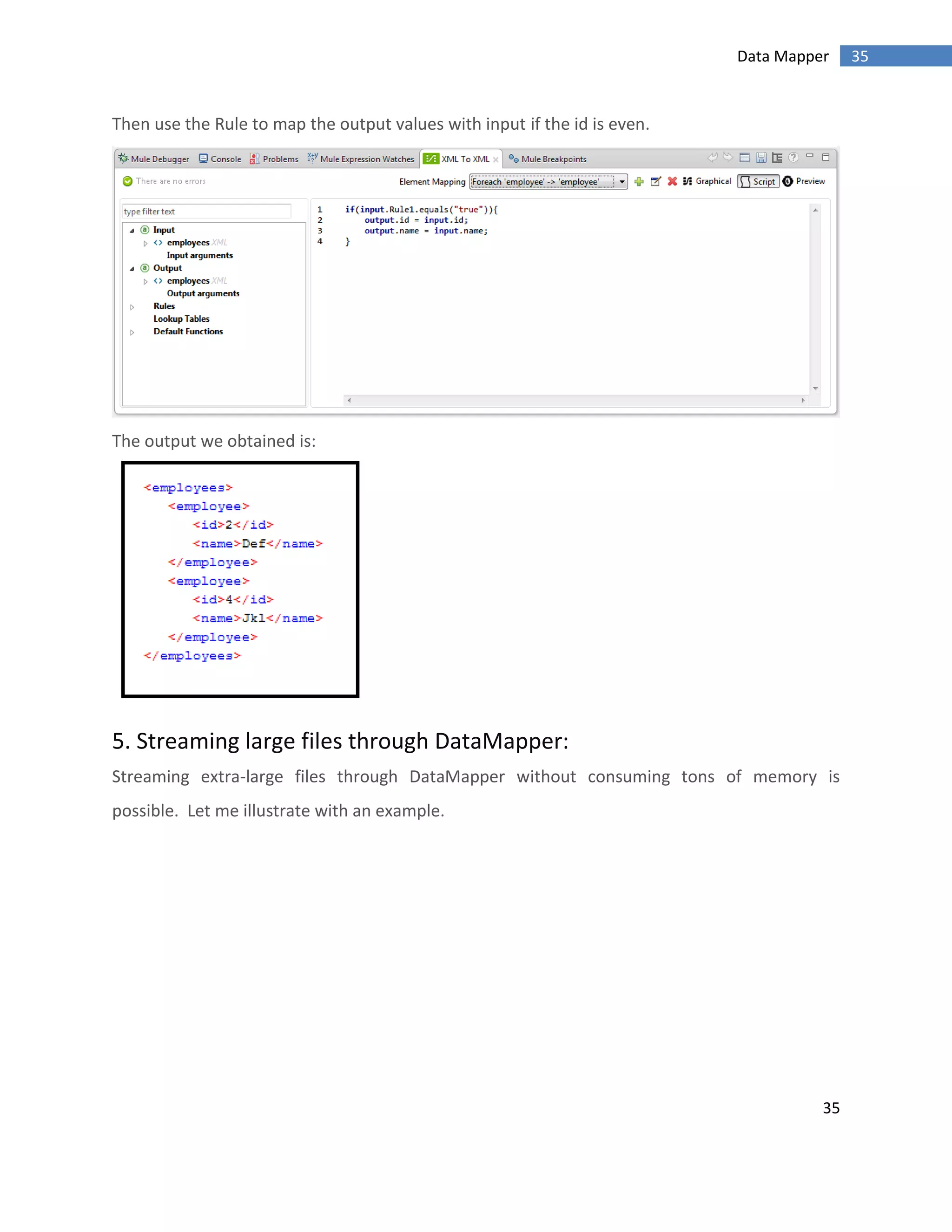Click the save floppy disk icon

coord(761,158)
